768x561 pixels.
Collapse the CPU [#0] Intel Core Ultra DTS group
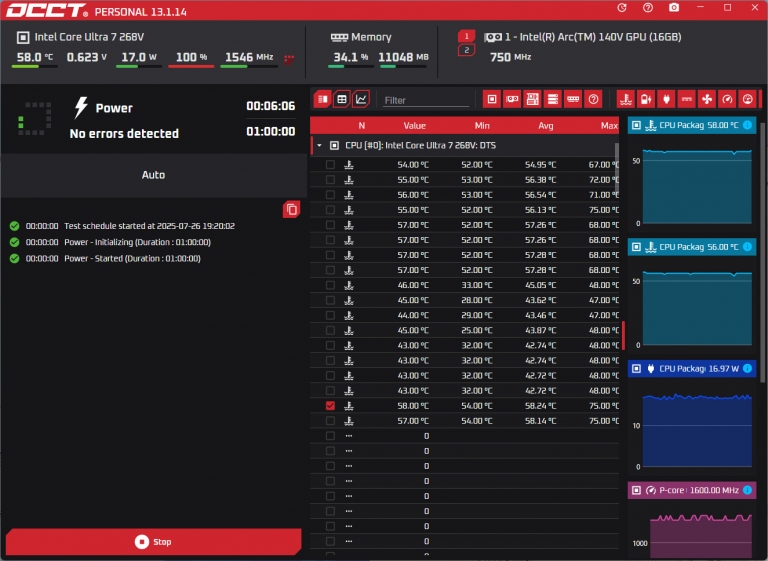[x=319, y=146]
